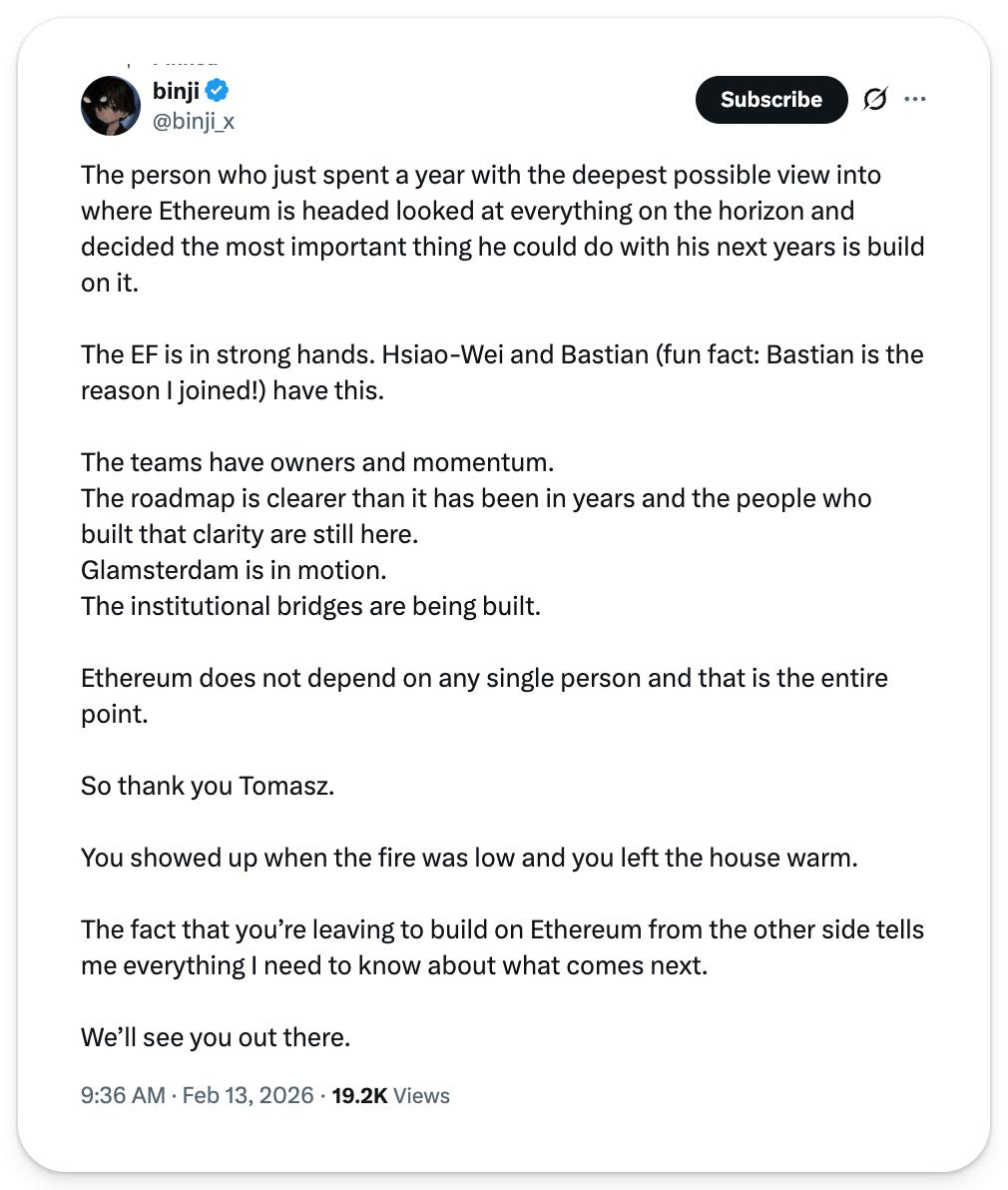
Task: Click binji's profile avatar picture
Action: coord(111,105)
